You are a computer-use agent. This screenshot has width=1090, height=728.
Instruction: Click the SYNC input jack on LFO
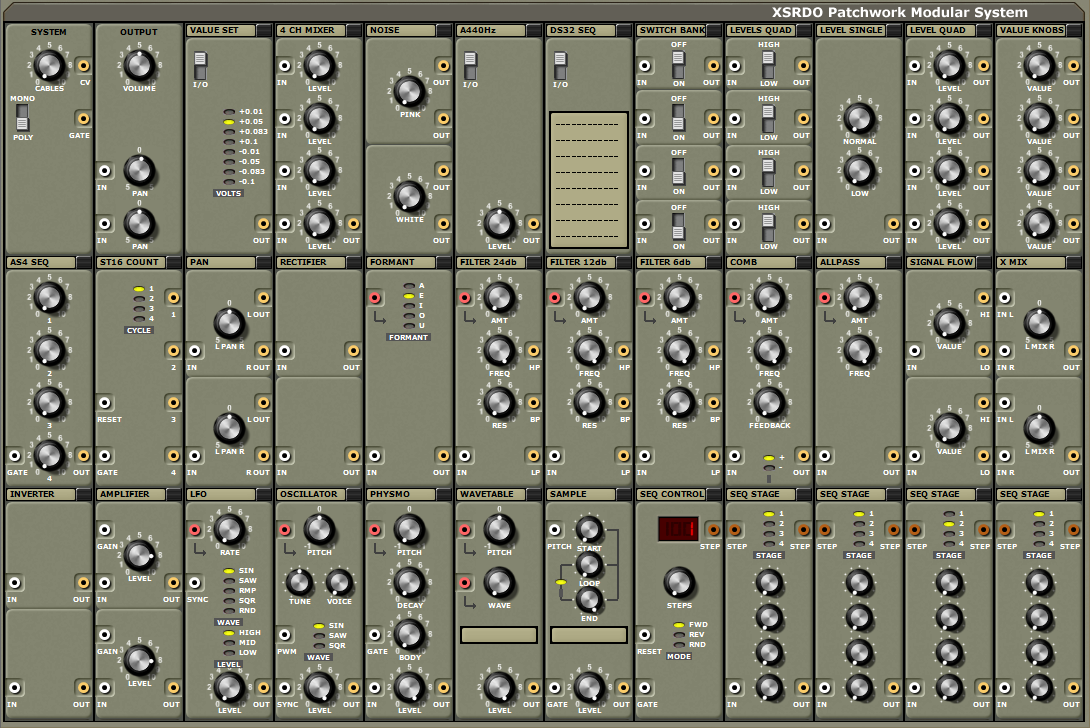click(x=195, y=583)
